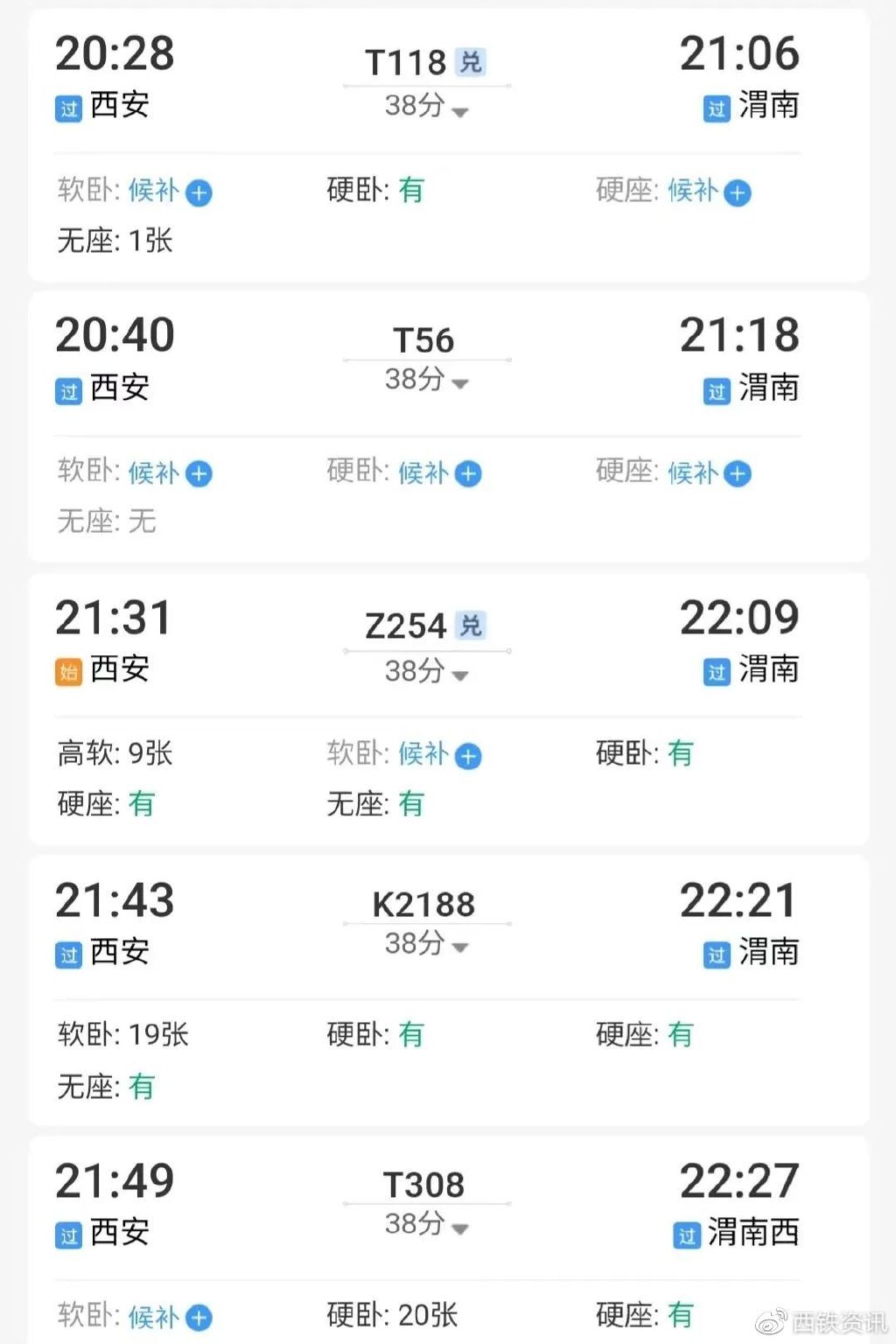This screenshot has width=896, height=1344.
Task: Expand T308 38分 duration dropdown
Action: click(460, 1228)
